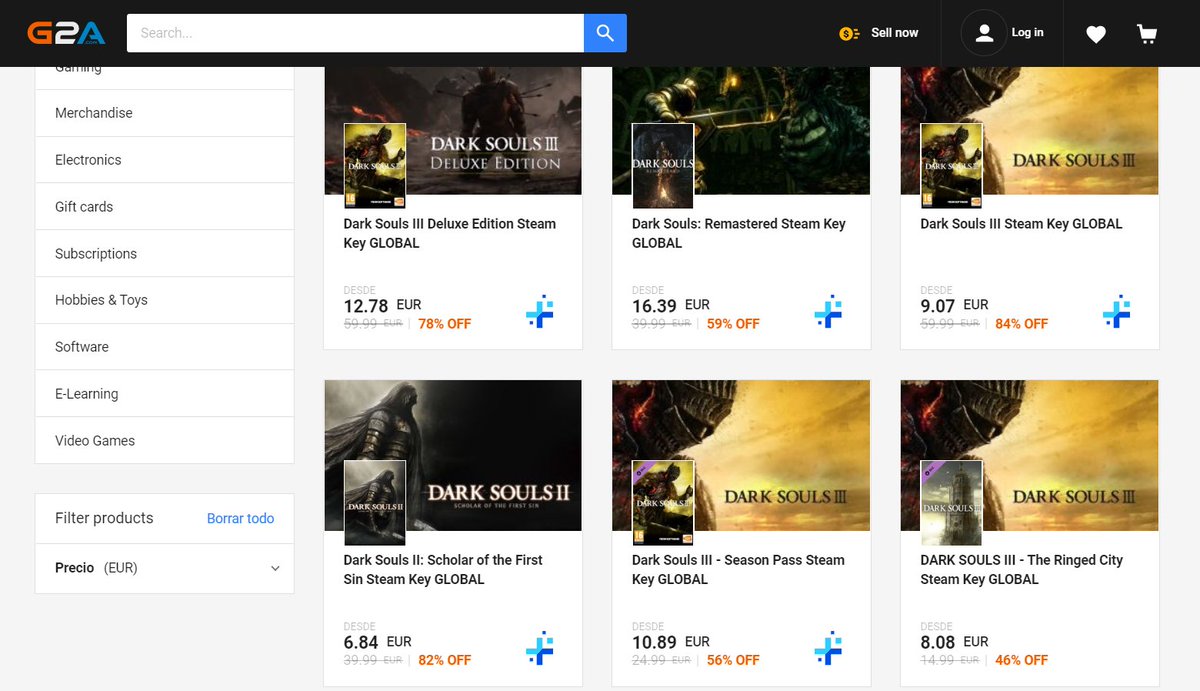
Task: Select Merchandise category
Action: click(165, 113)
